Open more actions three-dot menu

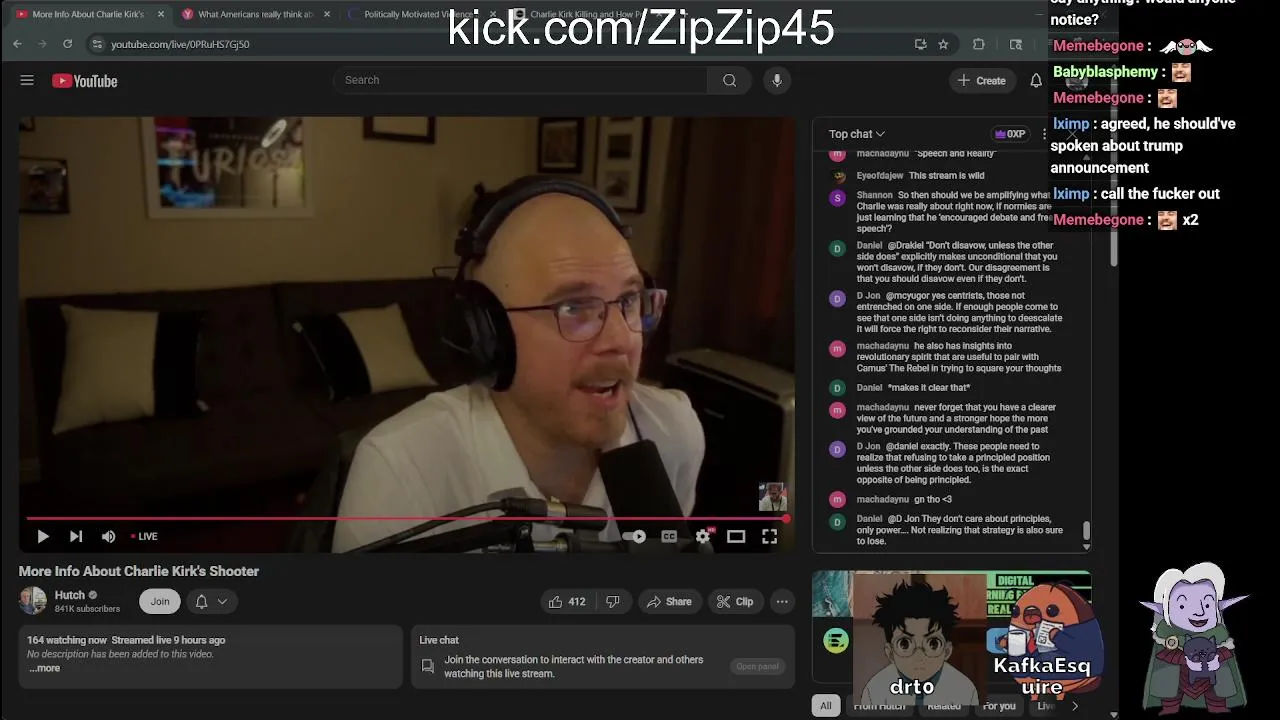coord(782,601)
